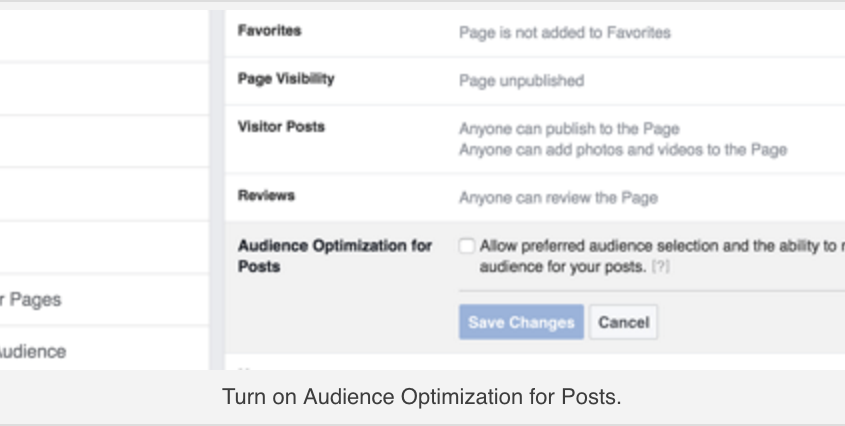Expand the Reviews setting row

535,197
